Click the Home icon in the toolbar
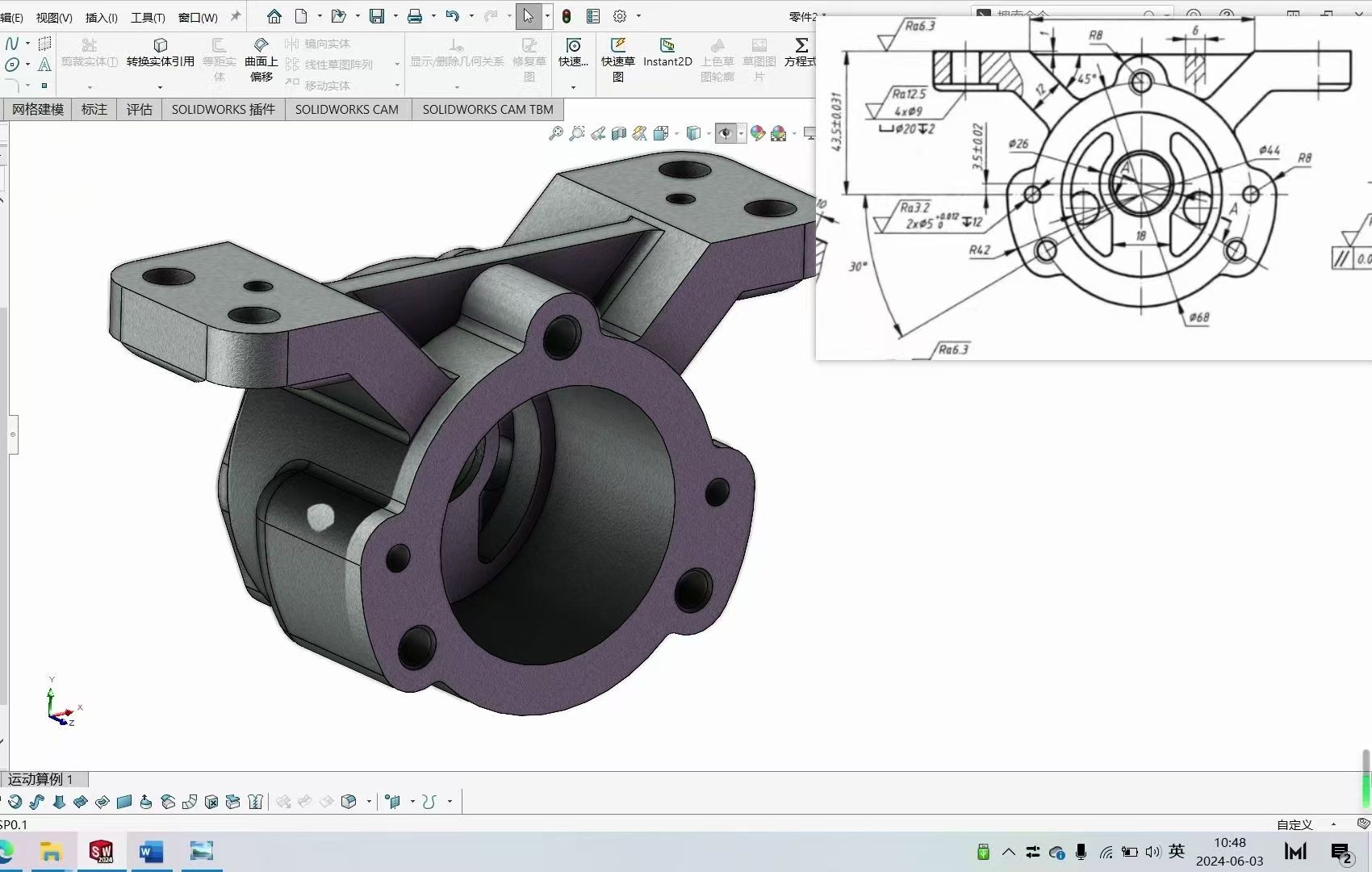This screenshot has height=872, width=1372. click(x=274, y=16)
